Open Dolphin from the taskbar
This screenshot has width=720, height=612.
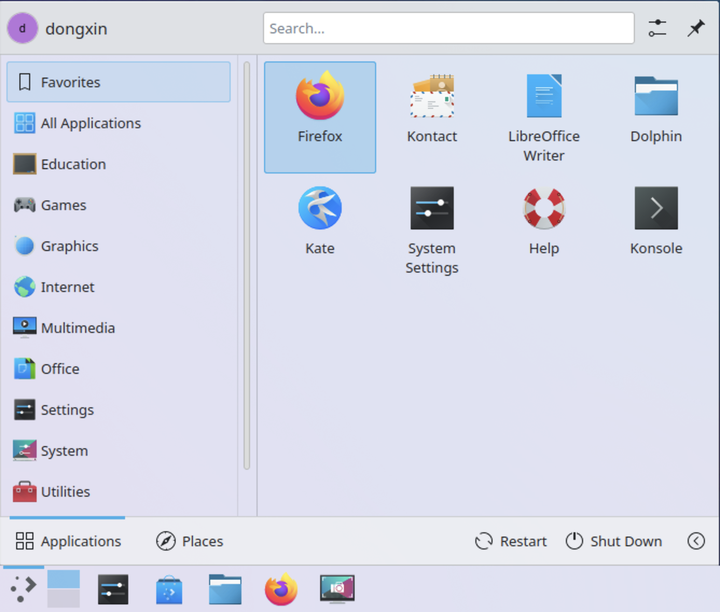[x=225, y=589]
